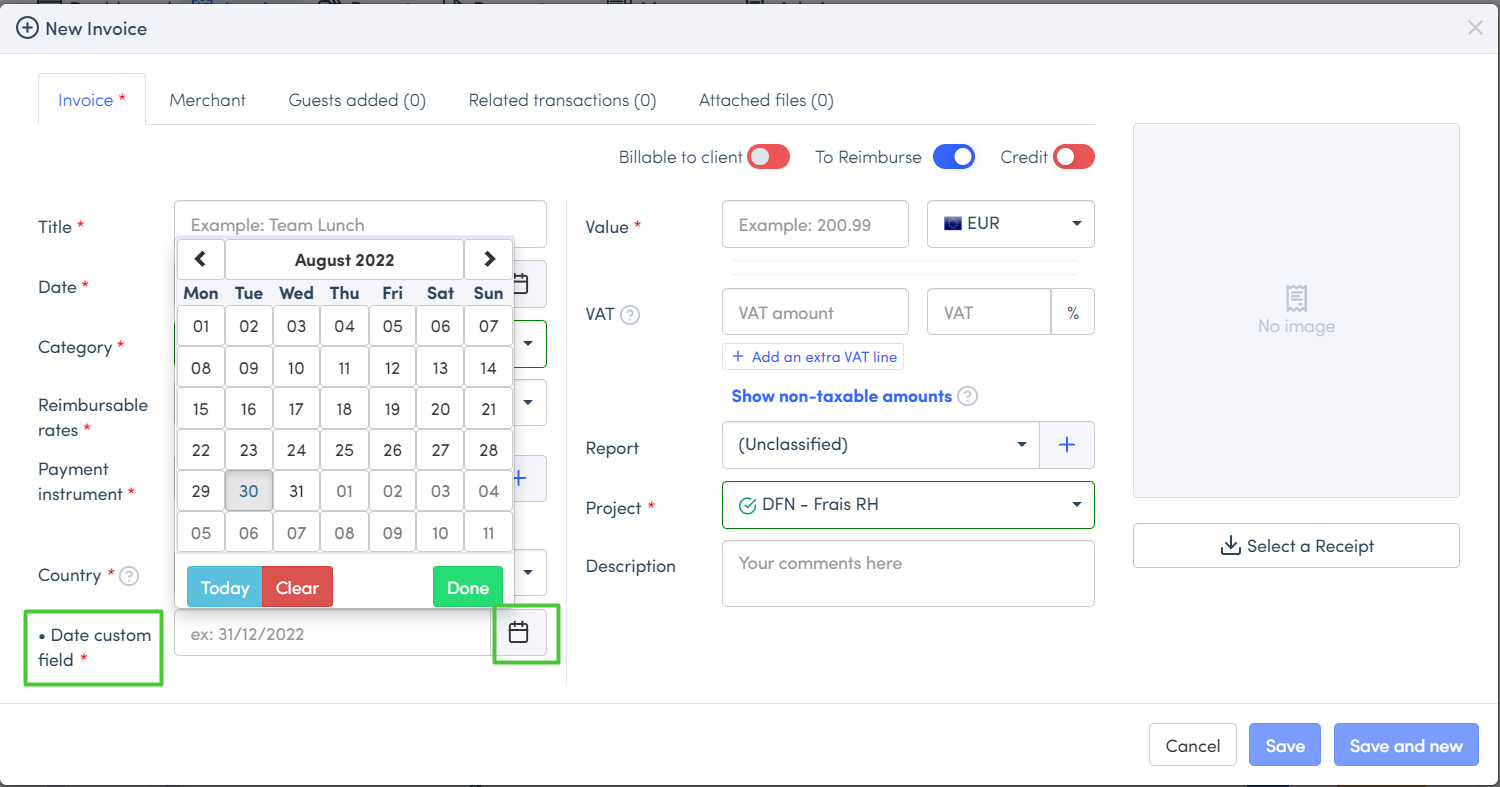Open the Attached files (0) tab
The image size is (1500, 787).
click(x=766, y=100)
